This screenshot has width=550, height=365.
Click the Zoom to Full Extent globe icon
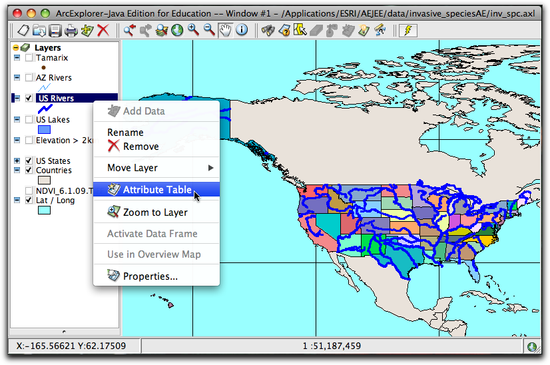(177, 30)
